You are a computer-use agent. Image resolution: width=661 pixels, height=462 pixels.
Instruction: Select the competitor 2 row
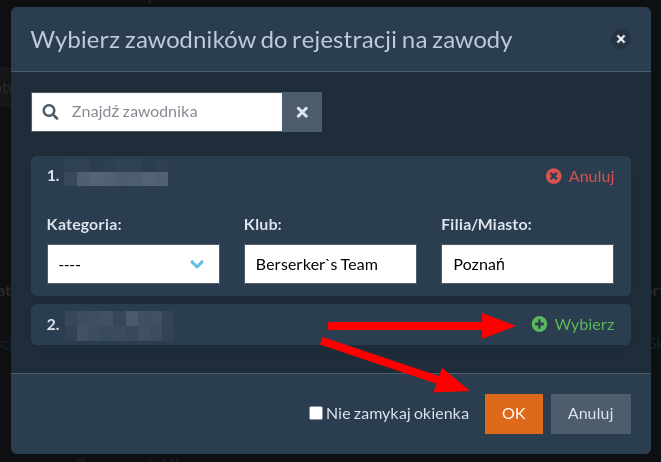[x=250, y=325]
